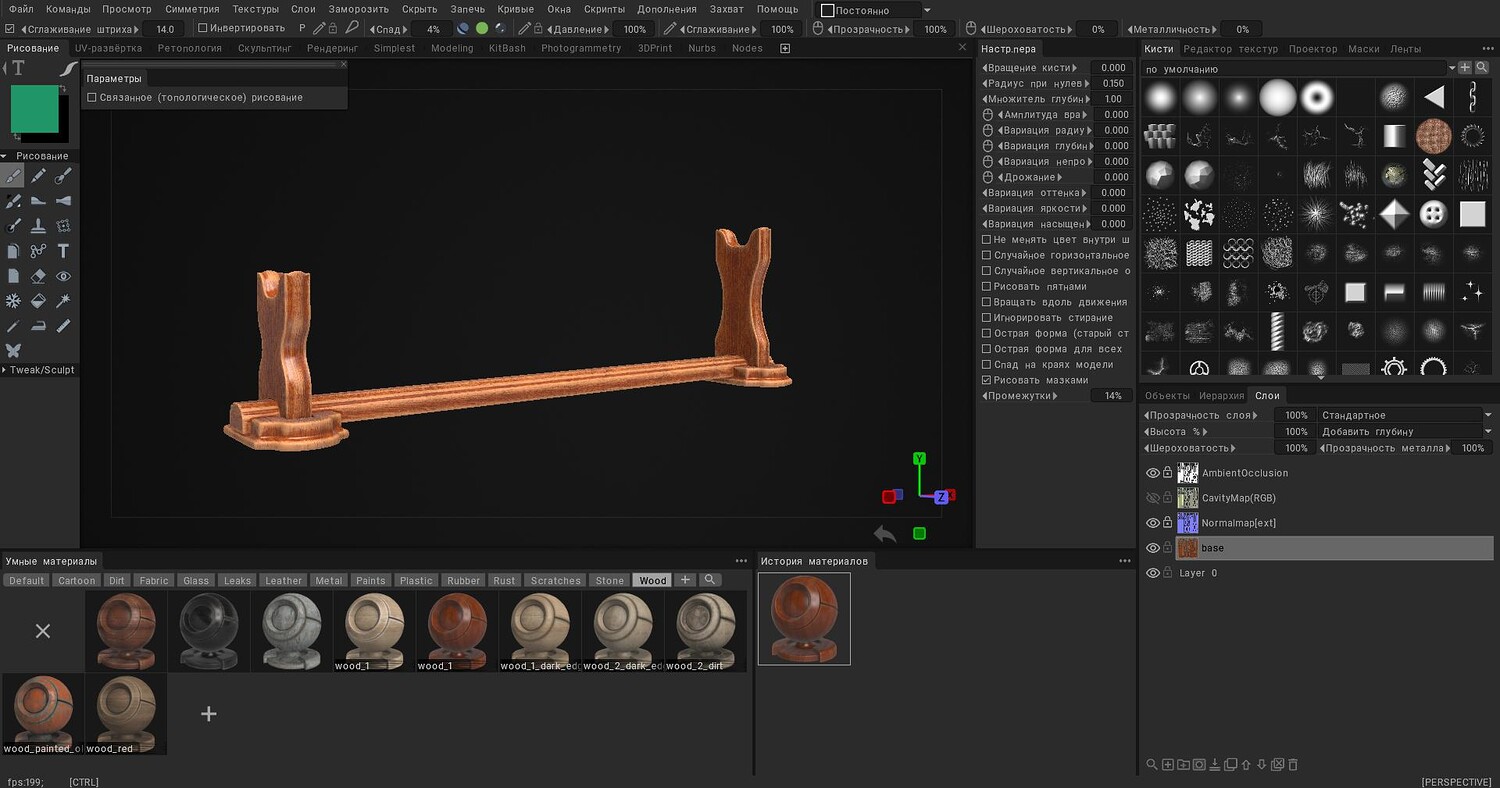Select the Metal smart materials category
Viewport: 1500px width, 788px height.
click(x=328, y=580)
